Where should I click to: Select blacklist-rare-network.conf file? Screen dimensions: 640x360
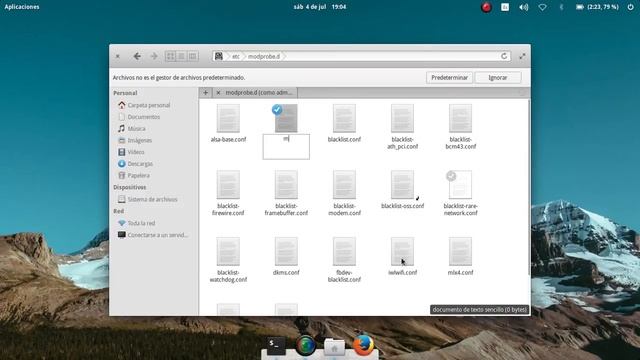pos(460,193)
